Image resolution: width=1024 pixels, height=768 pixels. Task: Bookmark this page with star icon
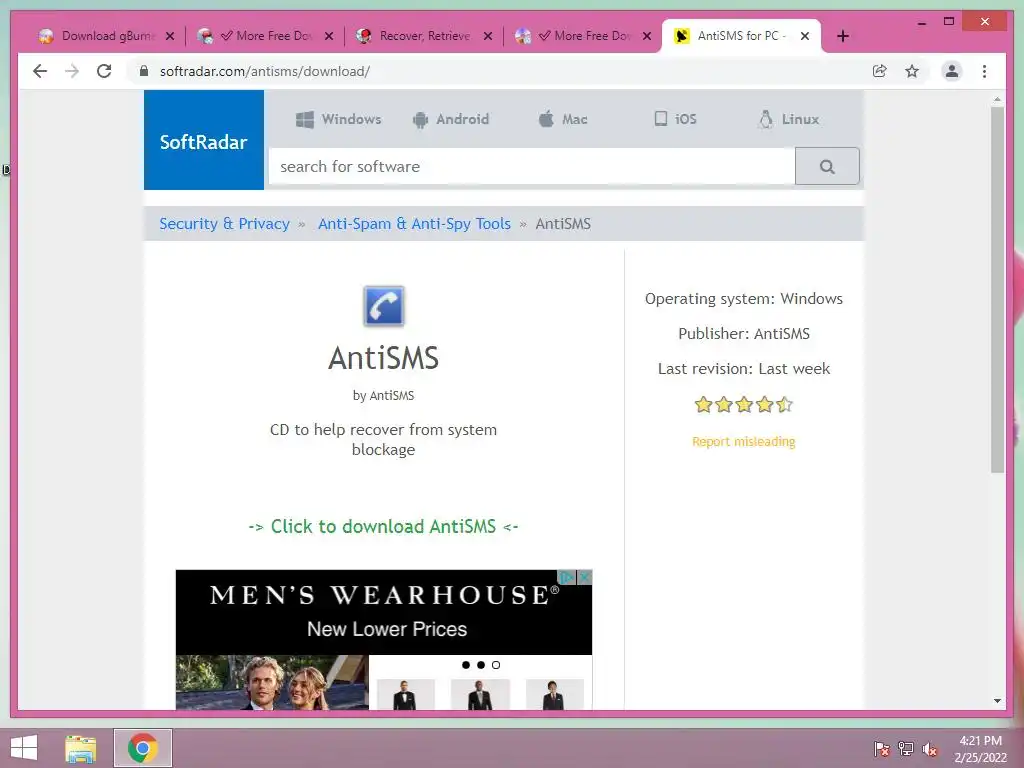point(912,71)
